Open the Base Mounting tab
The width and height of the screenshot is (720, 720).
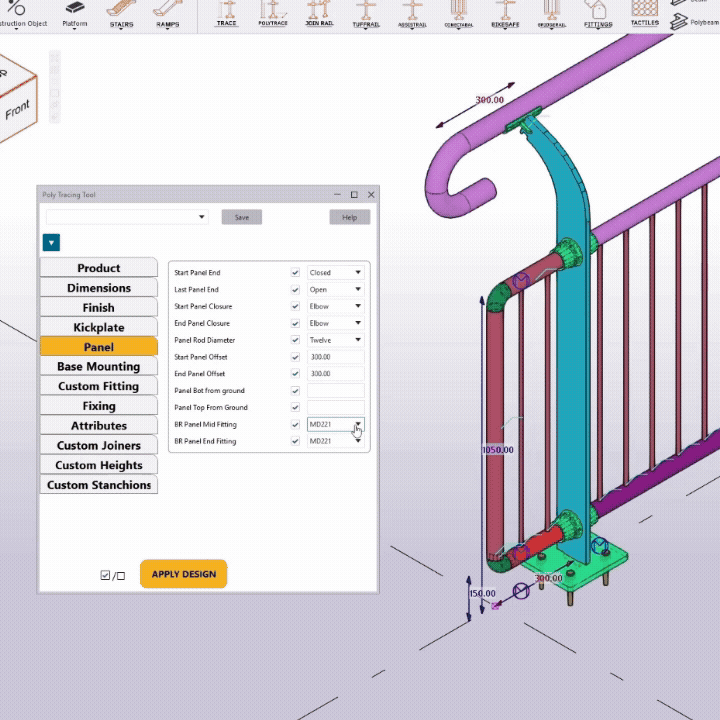click(x=99, y=367)
